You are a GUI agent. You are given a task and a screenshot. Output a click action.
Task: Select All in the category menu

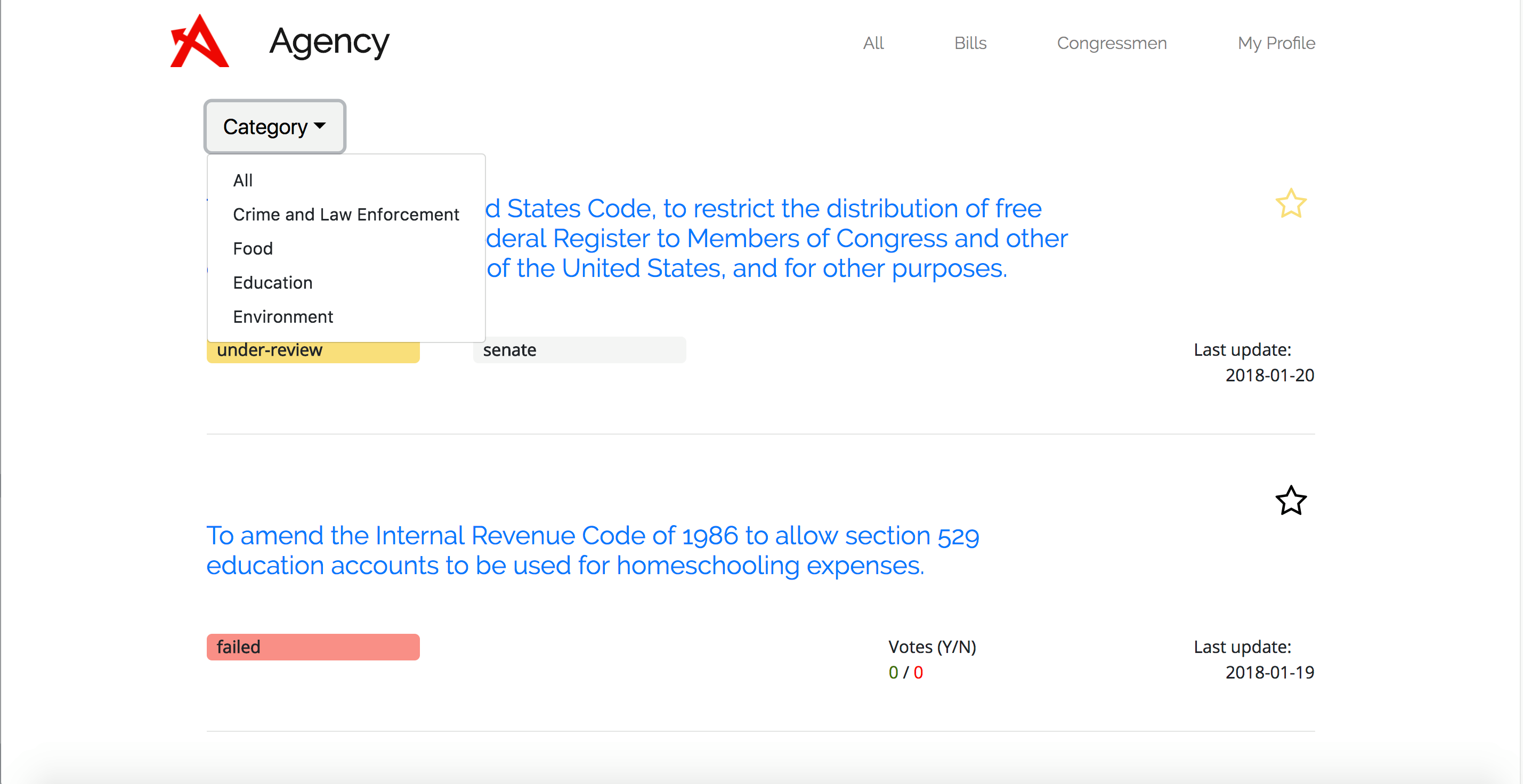point(243,180)
